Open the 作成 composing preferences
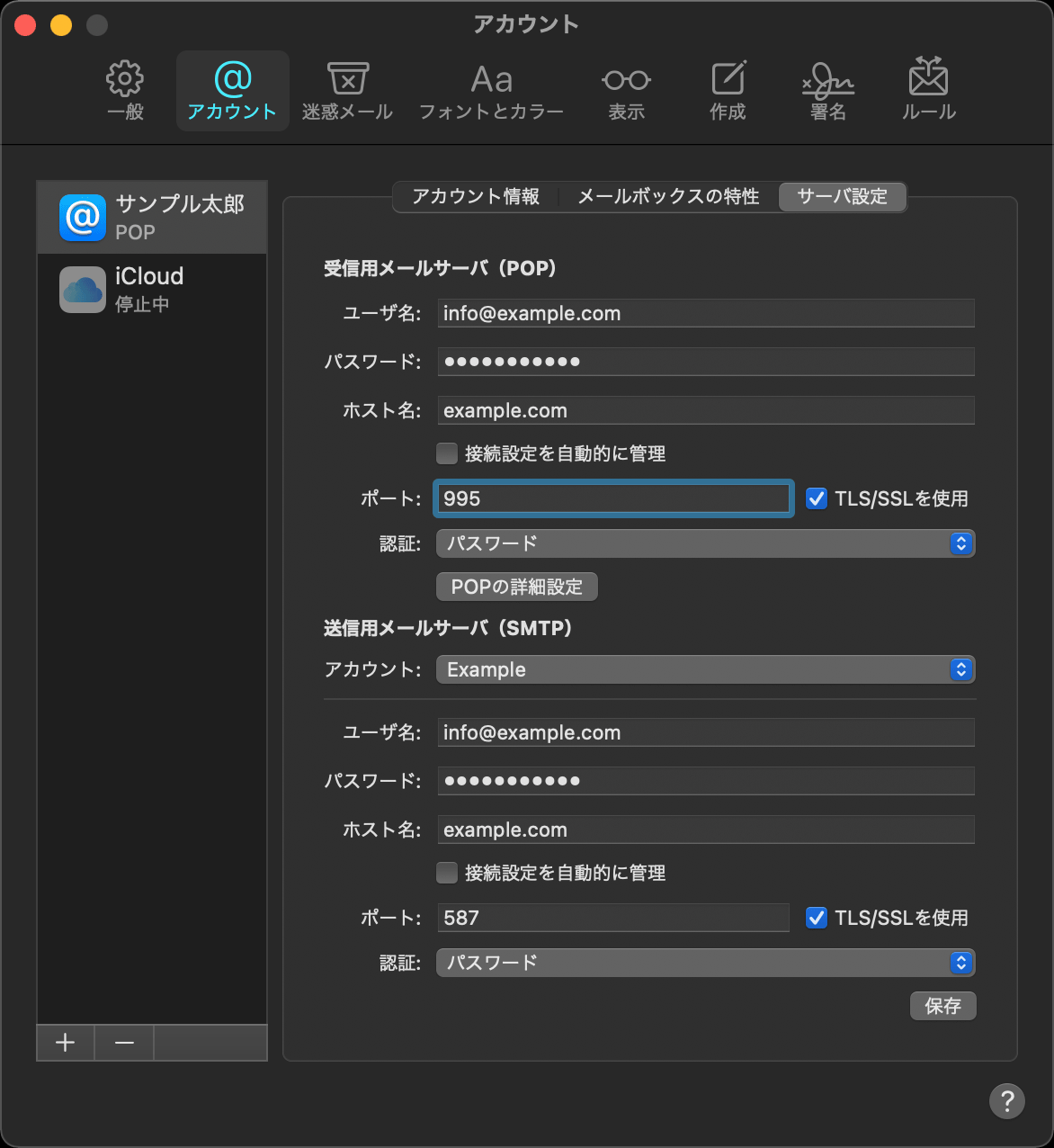This screenshot has height=1148, width=1054. tap(728, 91)
